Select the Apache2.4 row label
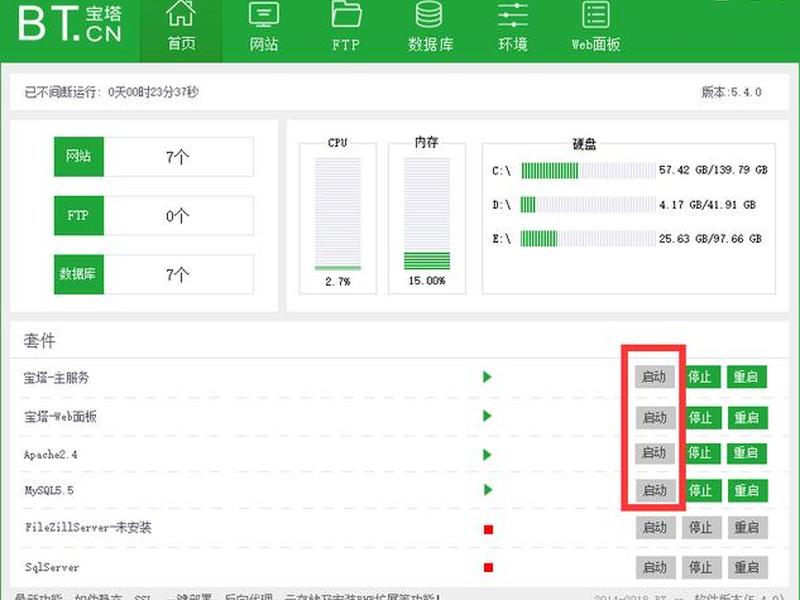Viewport: 800px width, 600px height. pos(51,455)
